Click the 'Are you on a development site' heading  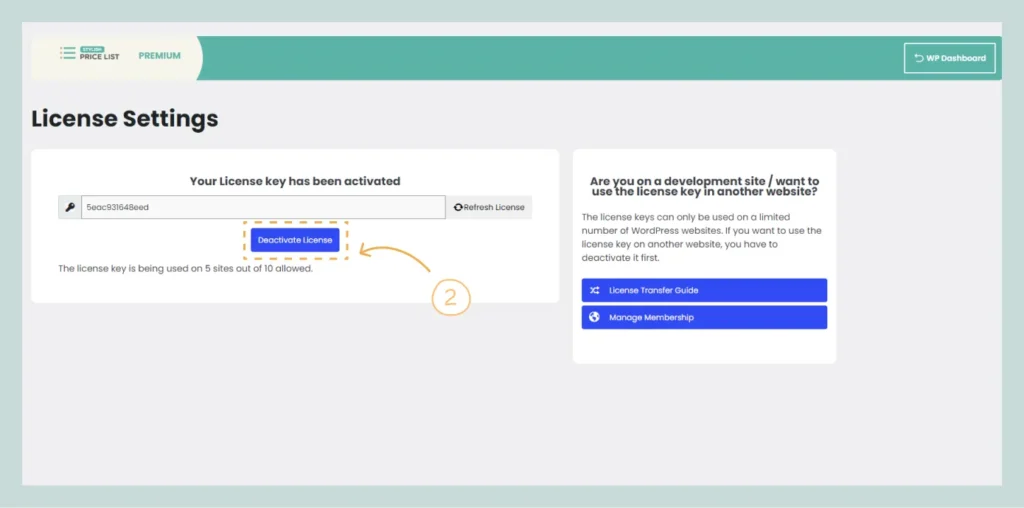coord(704,186)
